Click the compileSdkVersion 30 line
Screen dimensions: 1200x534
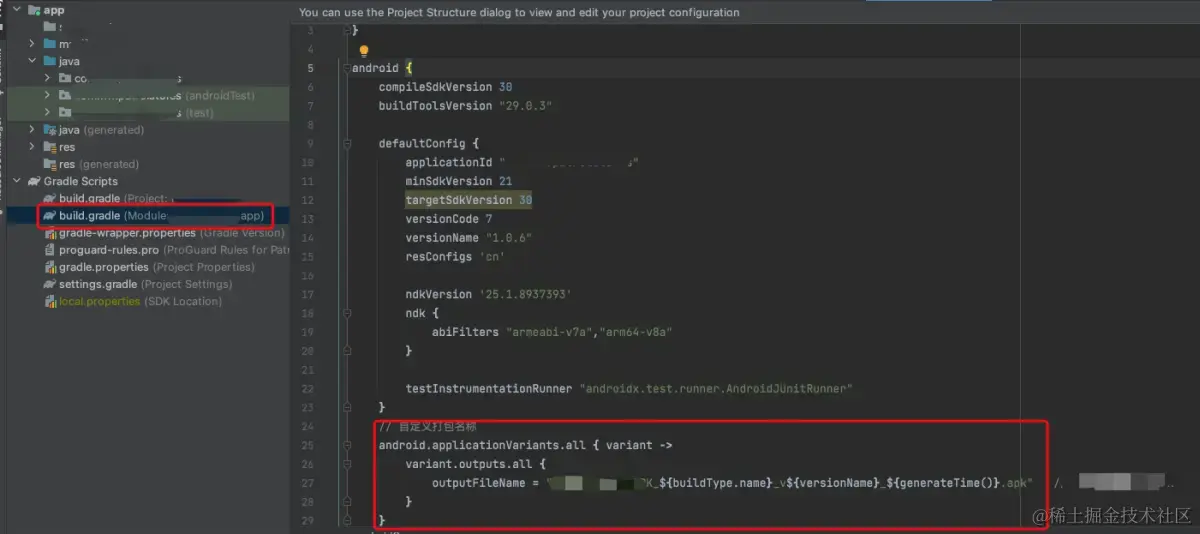tap(445, 87)
